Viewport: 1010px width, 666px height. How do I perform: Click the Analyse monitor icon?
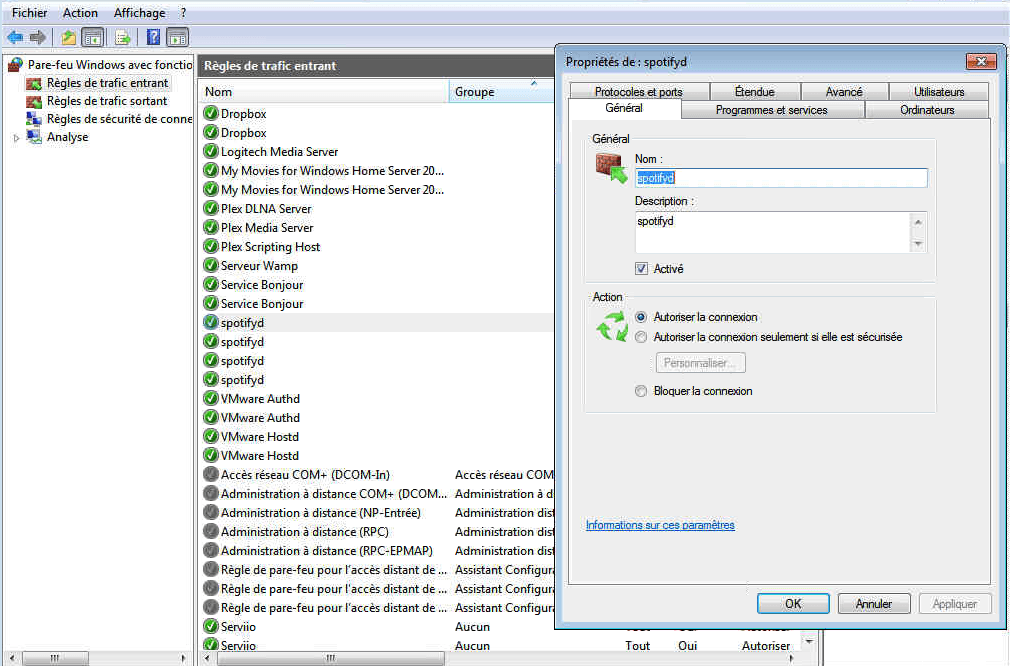33,137
